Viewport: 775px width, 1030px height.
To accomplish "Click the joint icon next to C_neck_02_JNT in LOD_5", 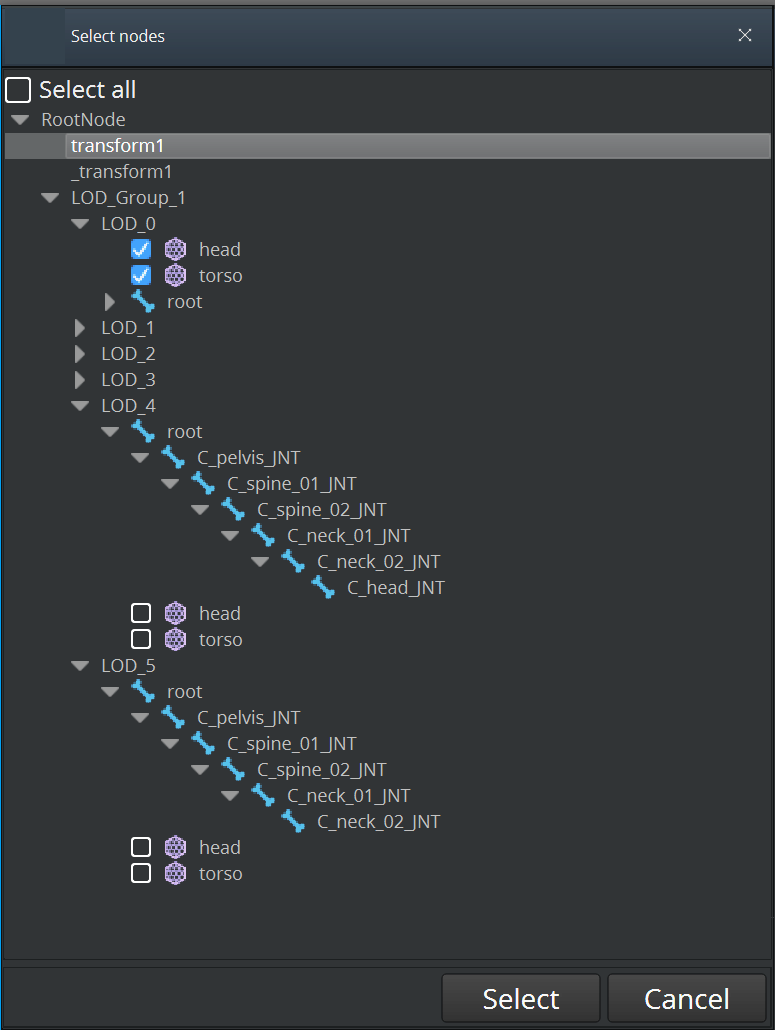I will click(x=292, y=821).
